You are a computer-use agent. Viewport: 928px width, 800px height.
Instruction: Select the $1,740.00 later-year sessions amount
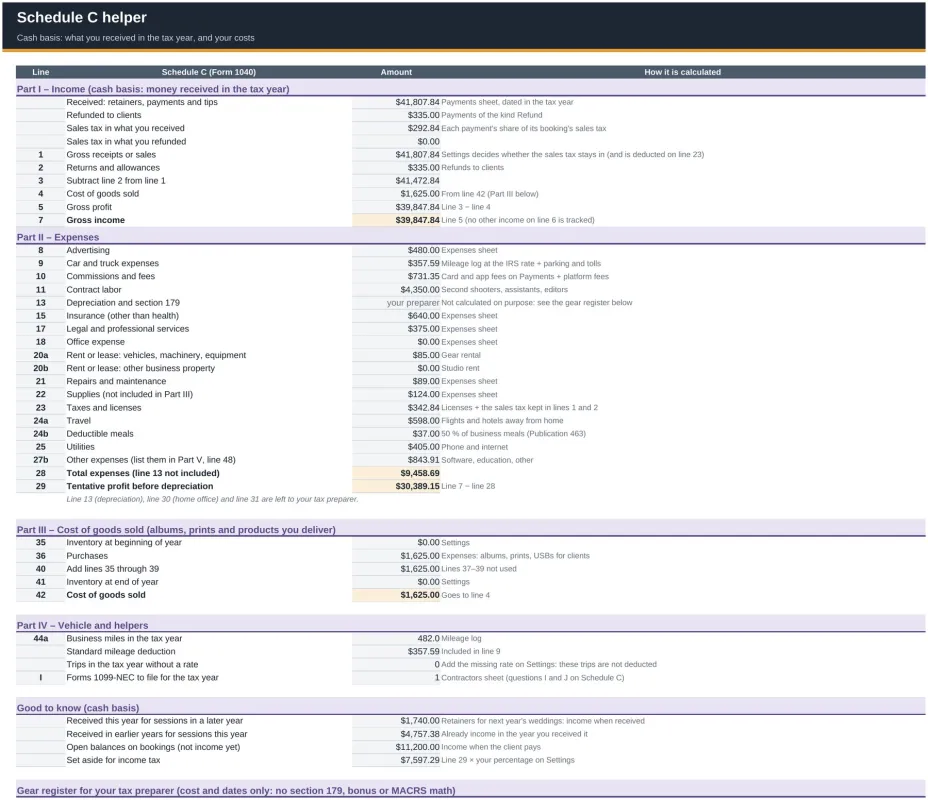tap(420, 721)
